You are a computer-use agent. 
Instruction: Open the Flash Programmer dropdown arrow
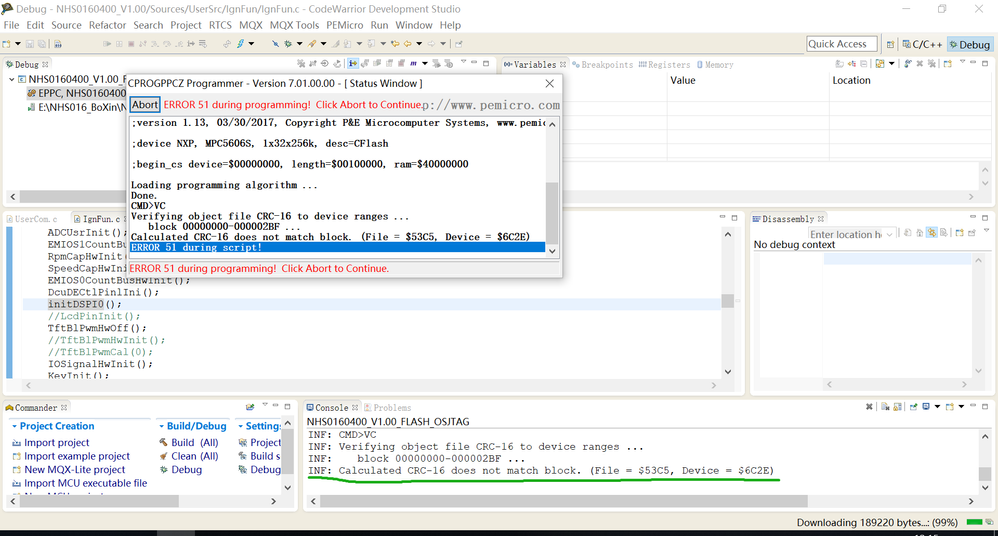point(251,44)
